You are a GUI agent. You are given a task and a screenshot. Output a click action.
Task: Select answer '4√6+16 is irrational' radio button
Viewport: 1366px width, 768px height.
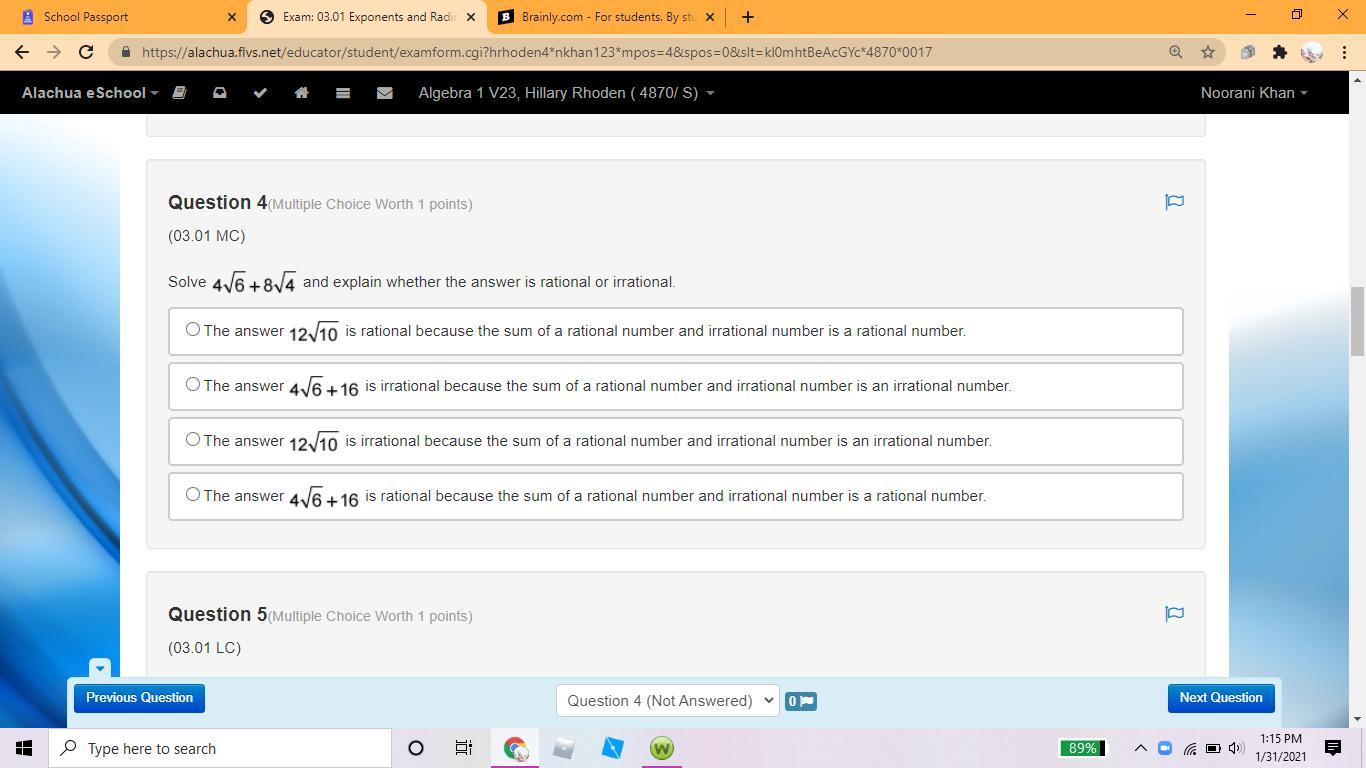[x=193, y=384]
